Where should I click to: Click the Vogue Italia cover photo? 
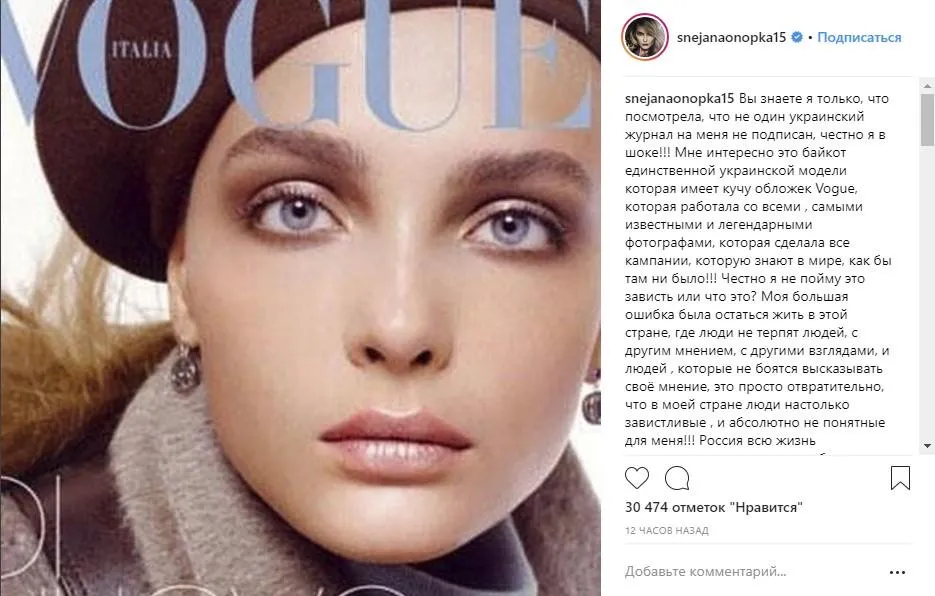(301, 298)
